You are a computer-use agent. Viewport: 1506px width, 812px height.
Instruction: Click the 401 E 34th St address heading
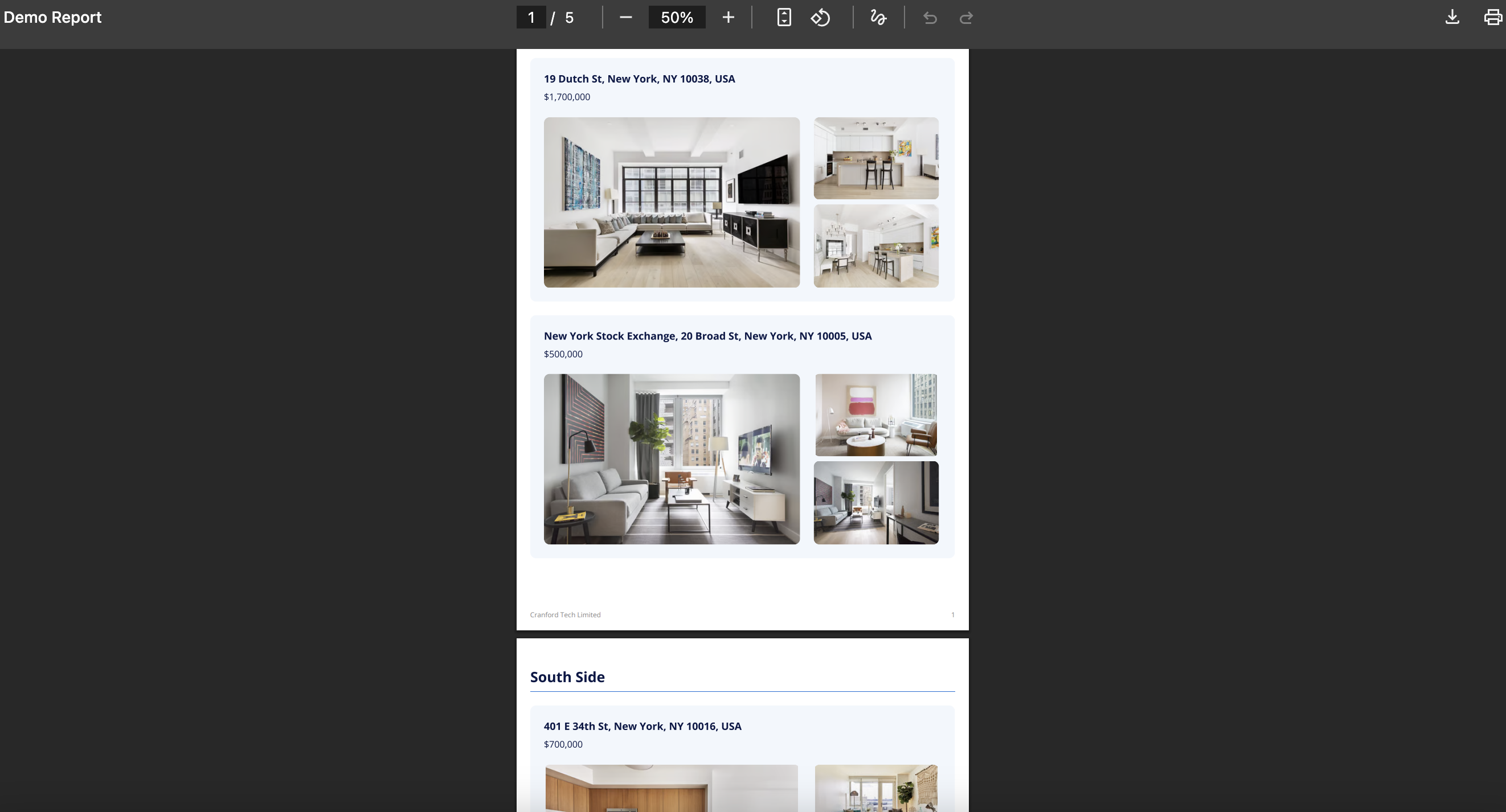[x=642, y=726]
